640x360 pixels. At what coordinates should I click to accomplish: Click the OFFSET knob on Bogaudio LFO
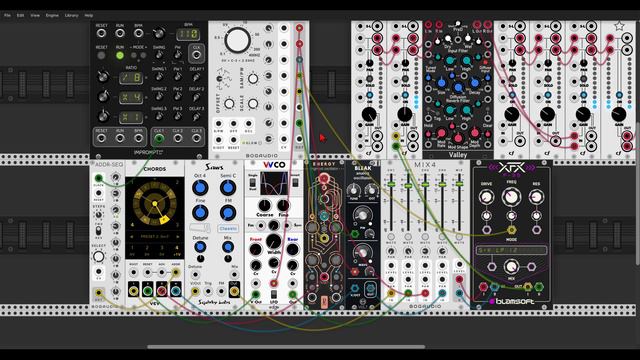point(229,104)
